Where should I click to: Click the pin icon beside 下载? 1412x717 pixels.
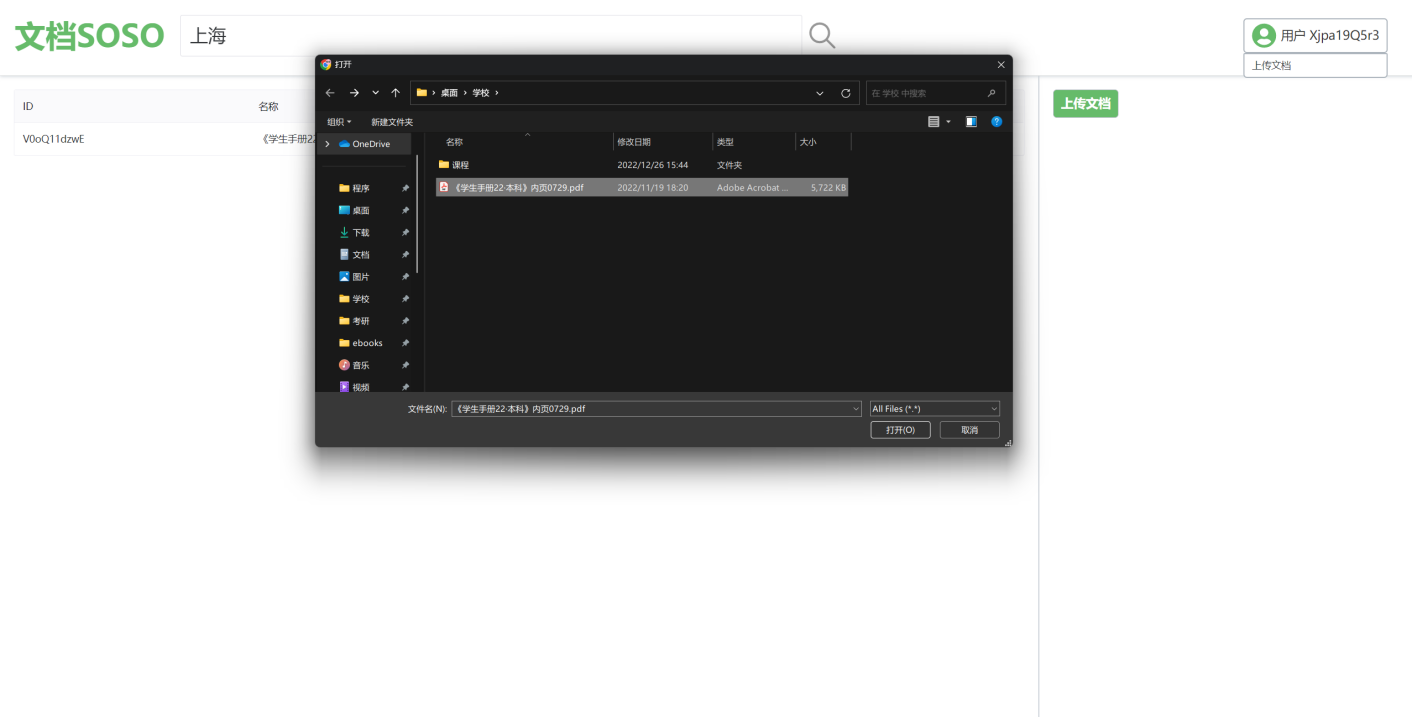pos(405,232)
